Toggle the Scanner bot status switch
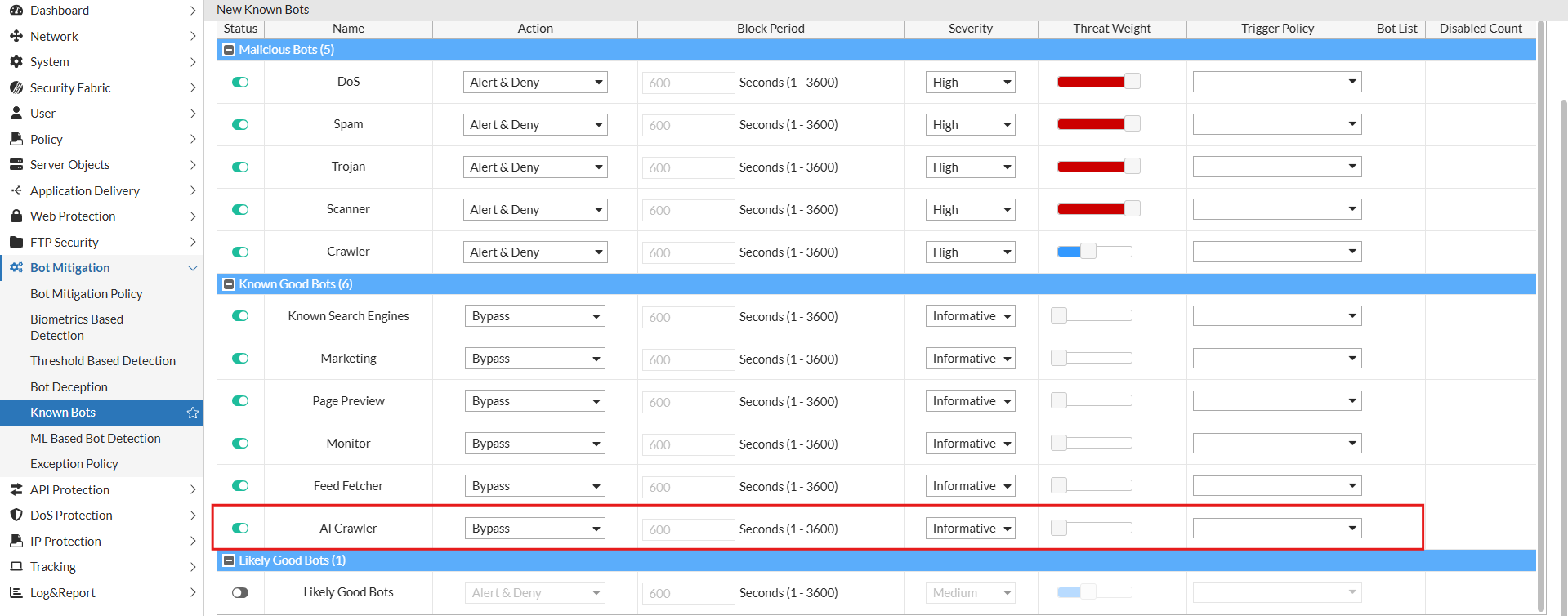 pos(240,209)
